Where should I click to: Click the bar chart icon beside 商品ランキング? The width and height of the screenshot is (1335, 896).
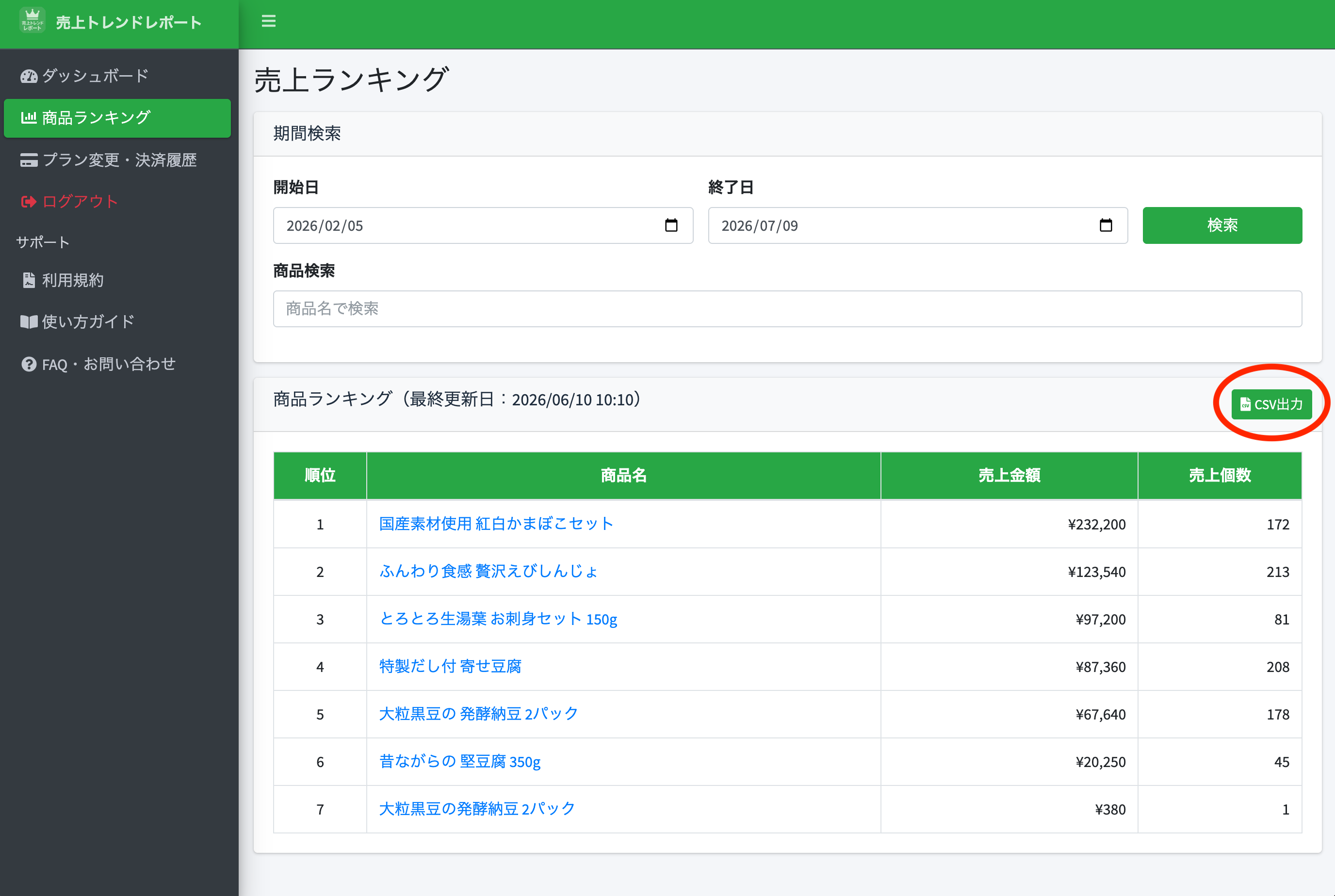point(29,118)
